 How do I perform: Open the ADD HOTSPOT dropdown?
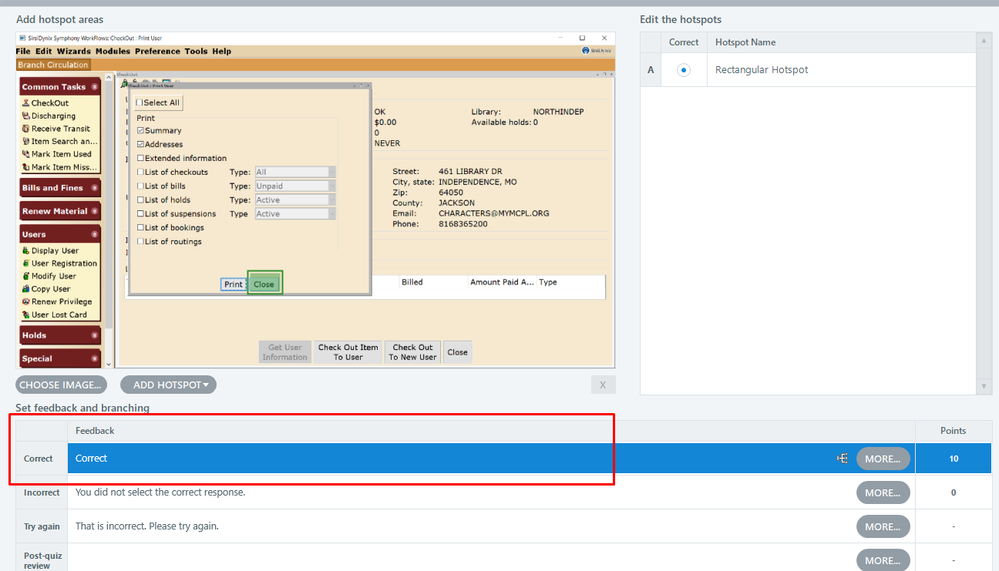coord(168,385)
